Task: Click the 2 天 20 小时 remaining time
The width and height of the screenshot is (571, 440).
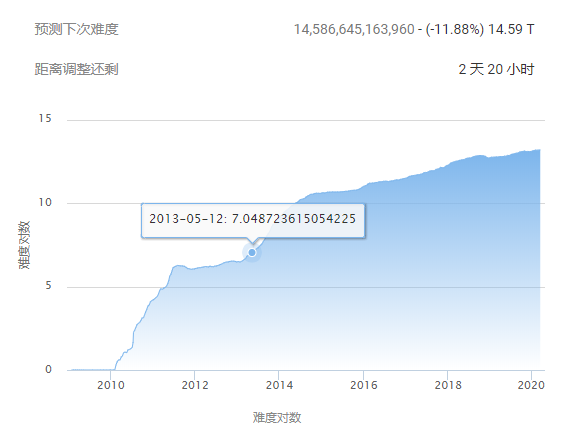Action: (496, 69)
